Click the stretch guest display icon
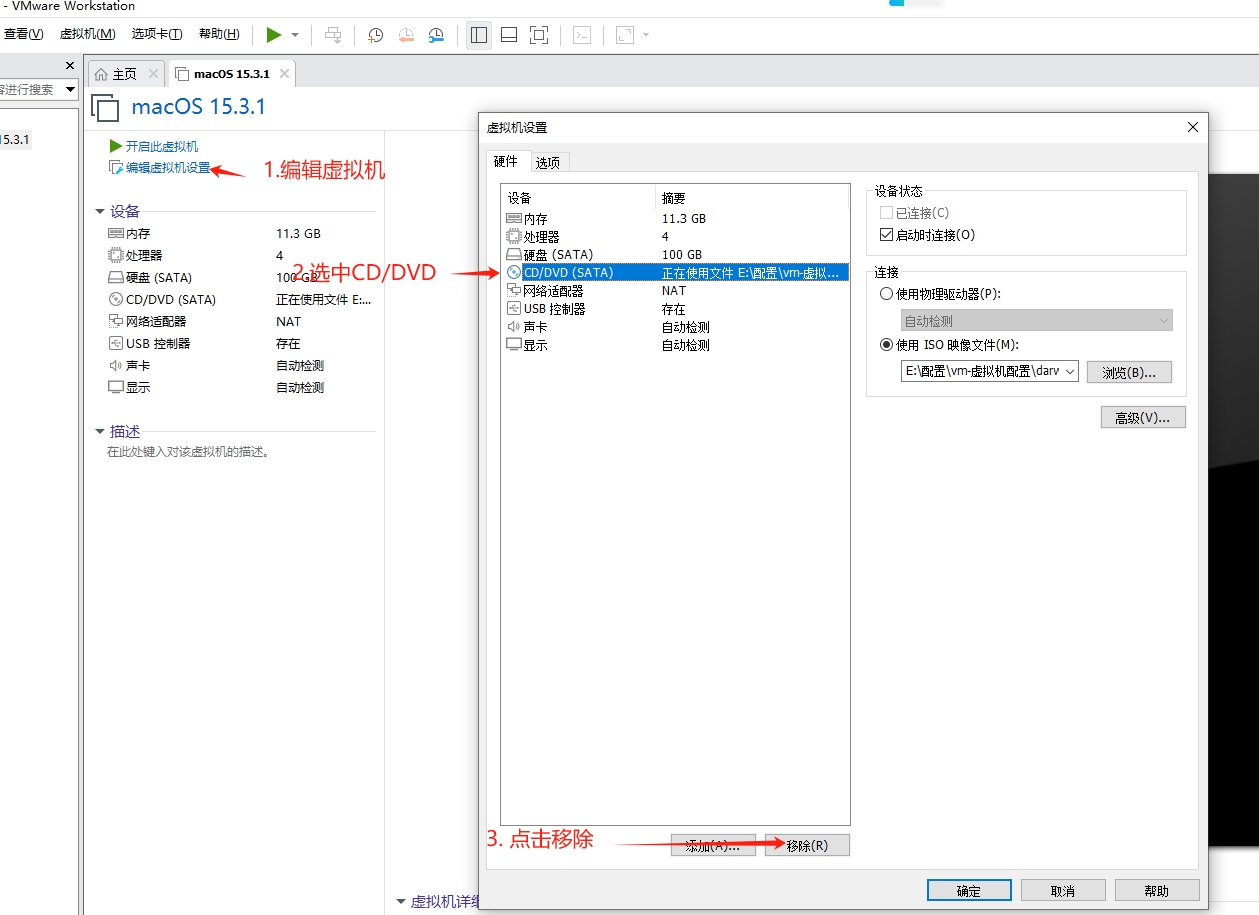The width and height of the screenshot is (1259, 915). click(x=625, y=35)
